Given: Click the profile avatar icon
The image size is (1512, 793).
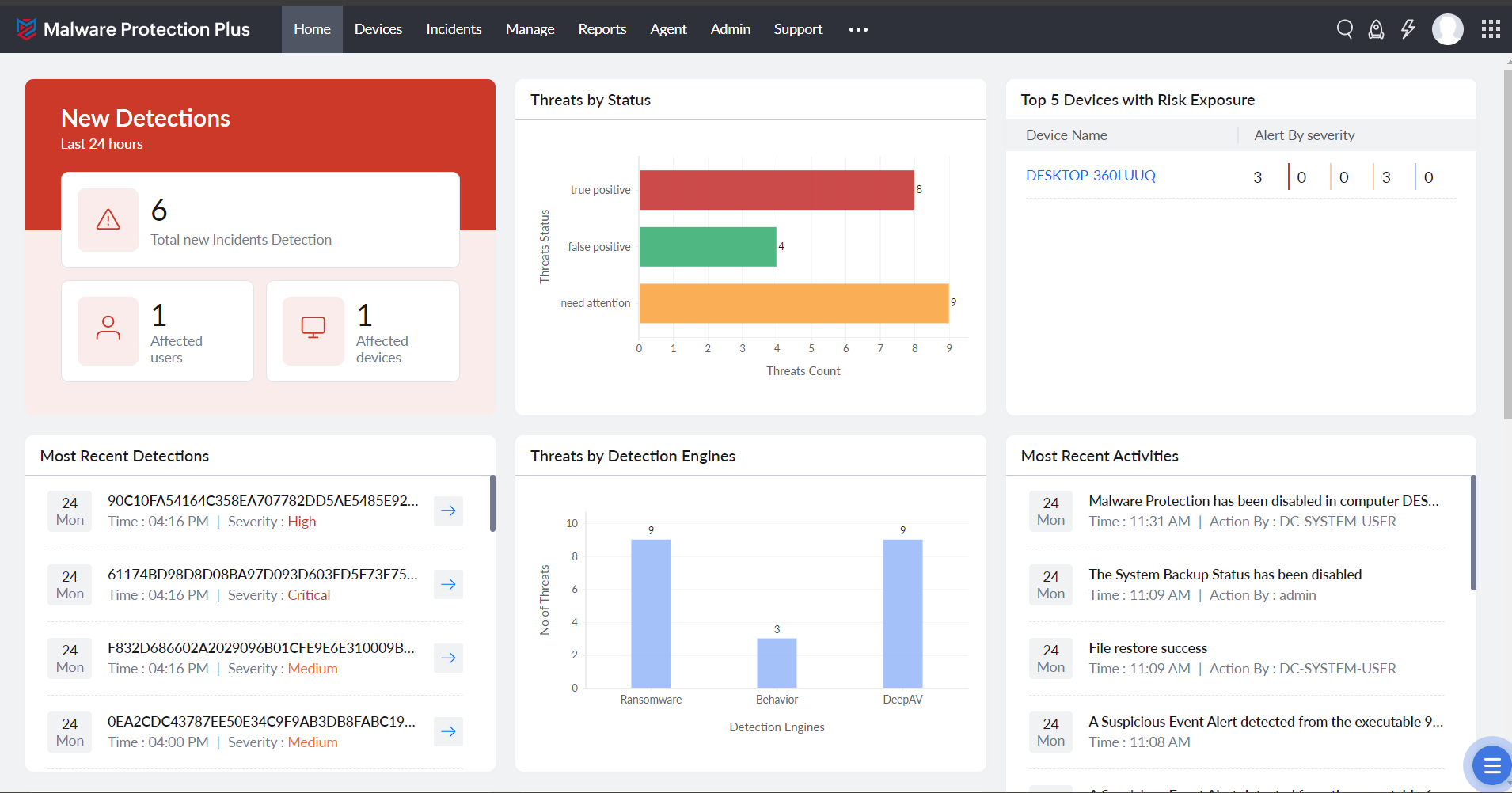Looking at the screenshot, I should click(1448, 28).
